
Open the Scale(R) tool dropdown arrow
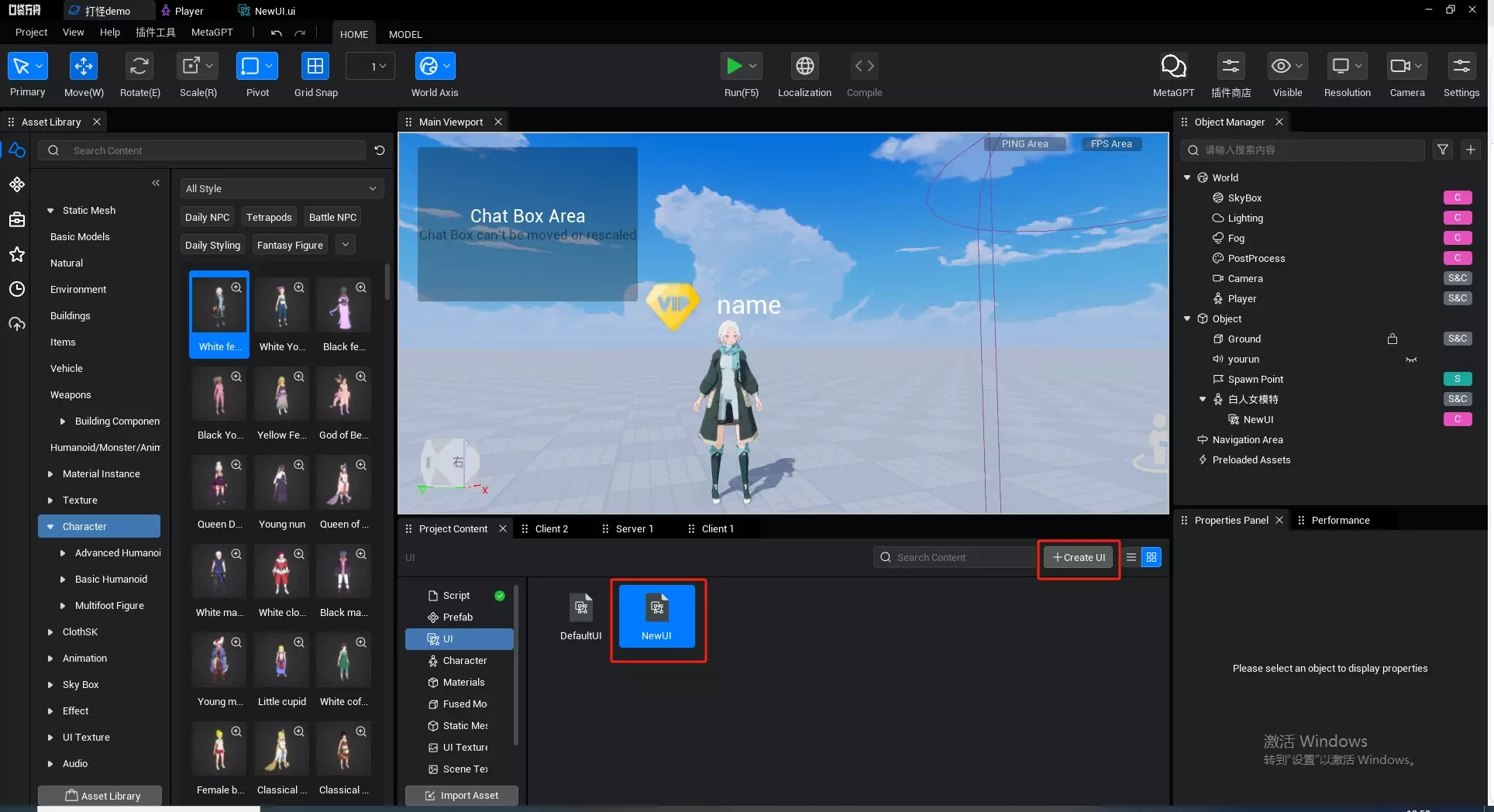[209, 67]
